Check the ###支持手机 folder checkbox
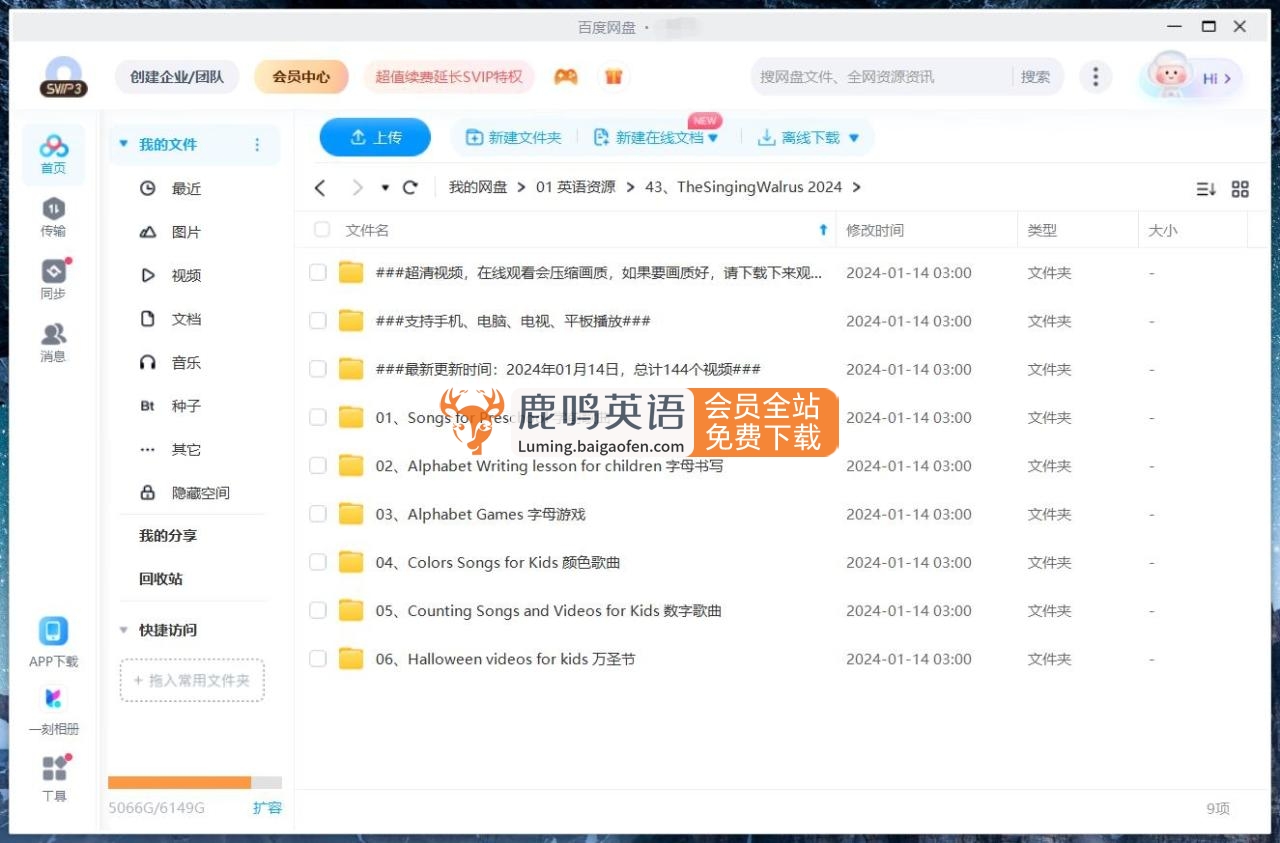1280x843 pixels. click(x=318, y=321)
